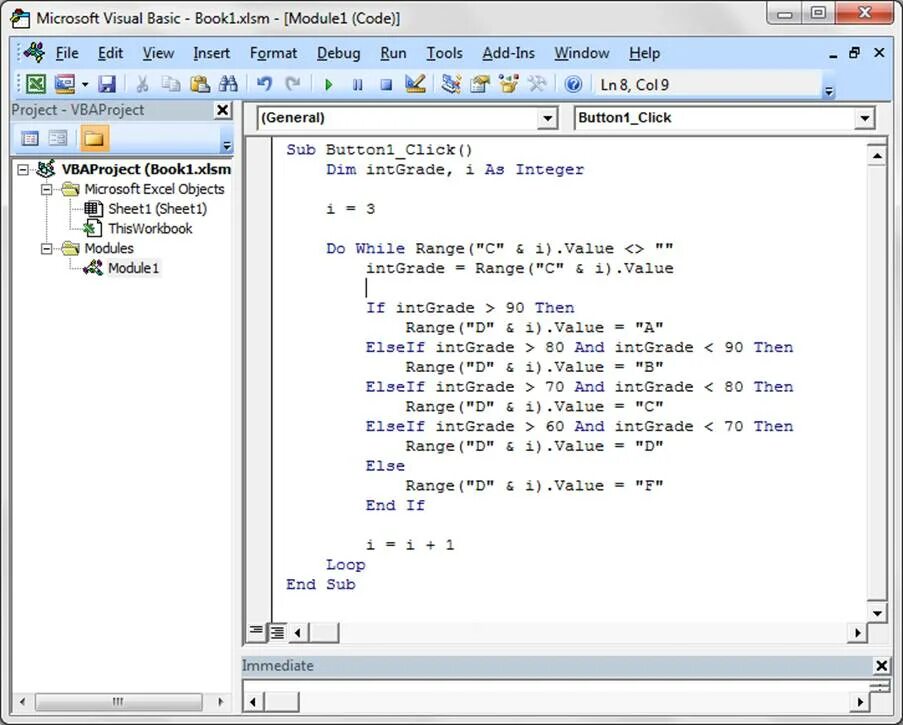Open the Run menu
The width and height of the screenshot is (903, 725).
coord(393,53)
